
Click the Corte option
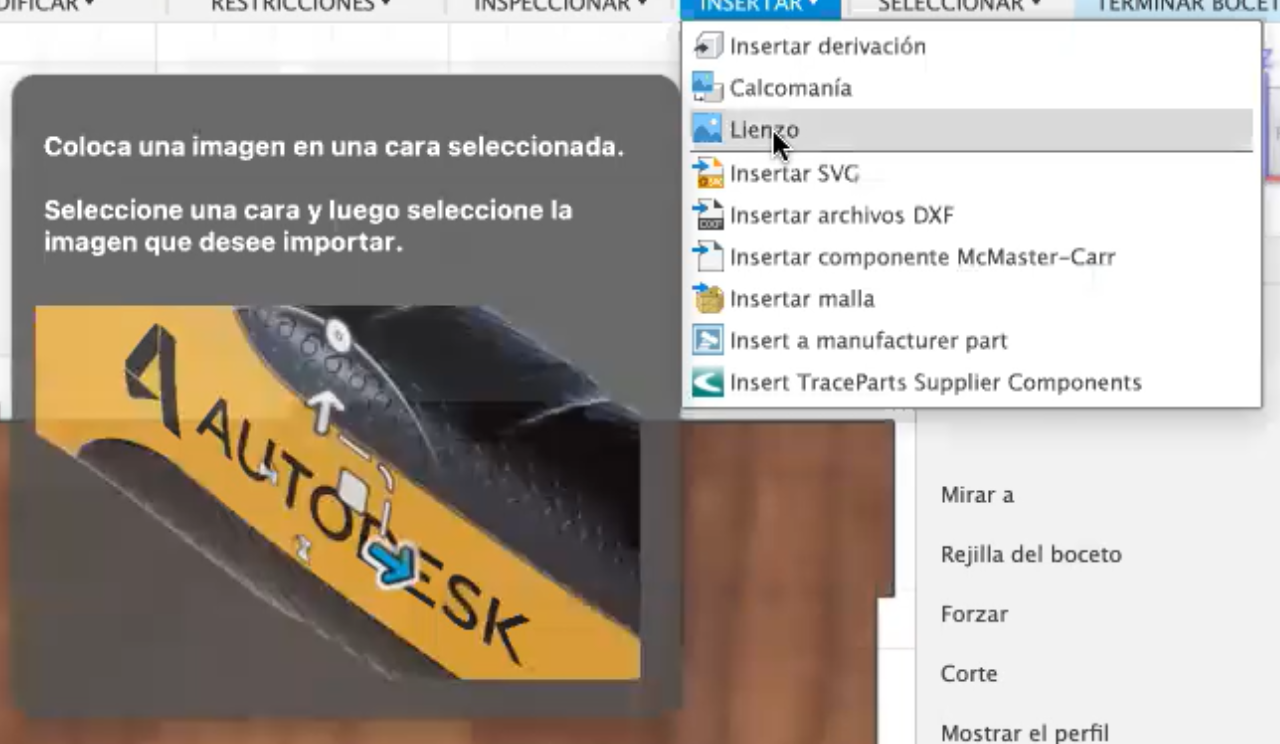[969, 674]
